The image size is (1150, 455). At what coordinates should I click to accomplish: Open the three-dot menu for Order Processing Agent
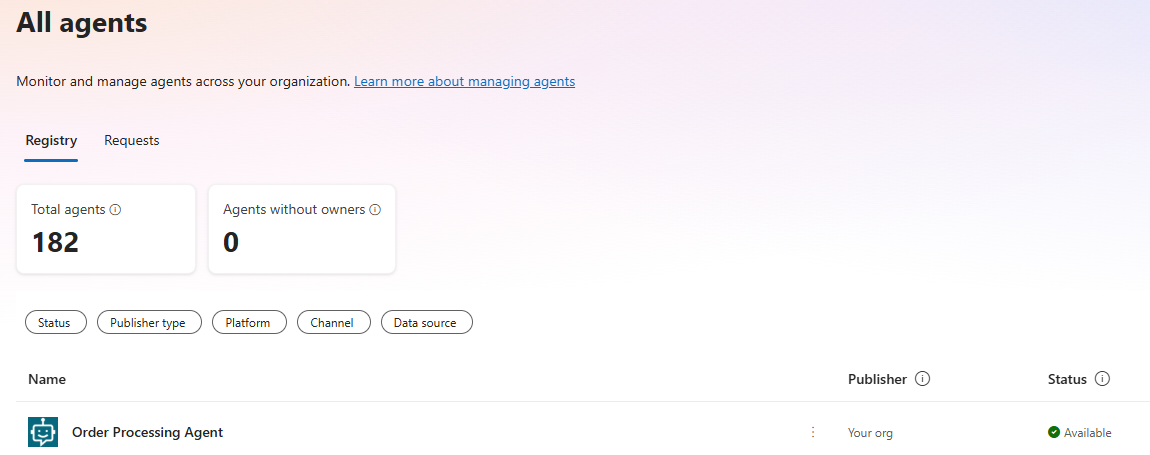click(813, 432)
